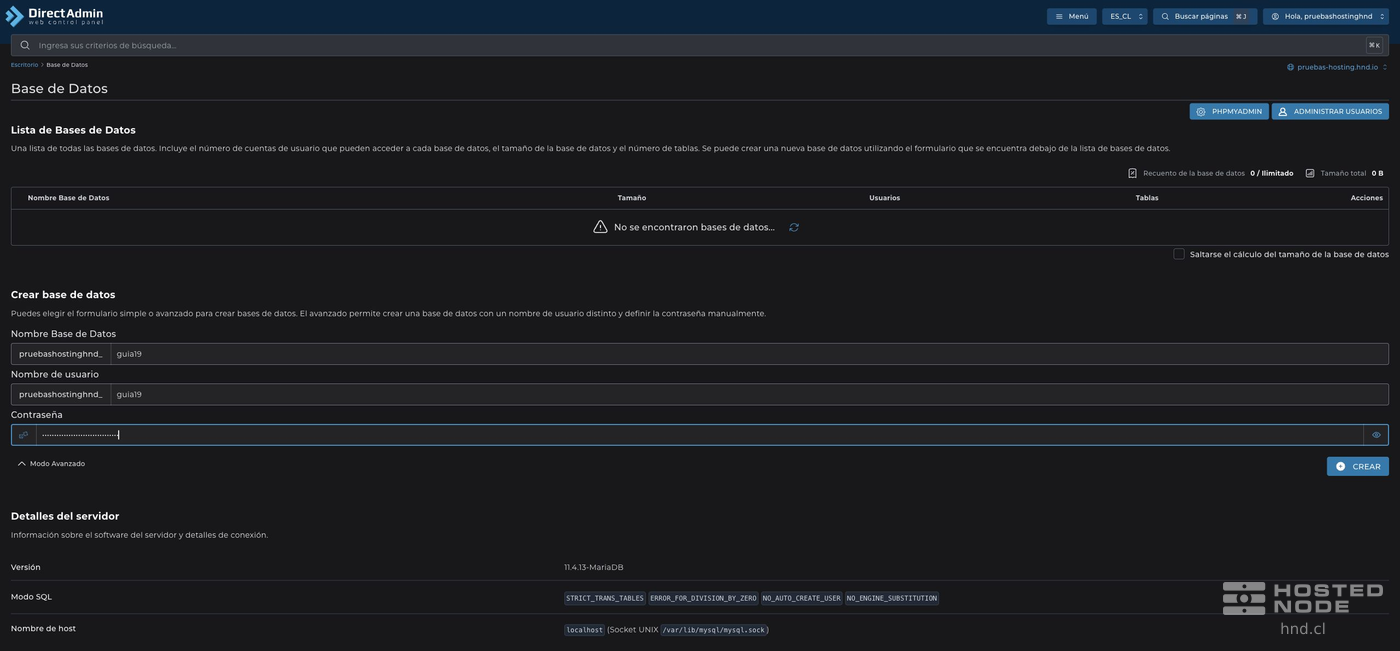The height and width of the screenshot is (651, 1400).
Task: Click the Acciones column header
Action: point(1367,198)
